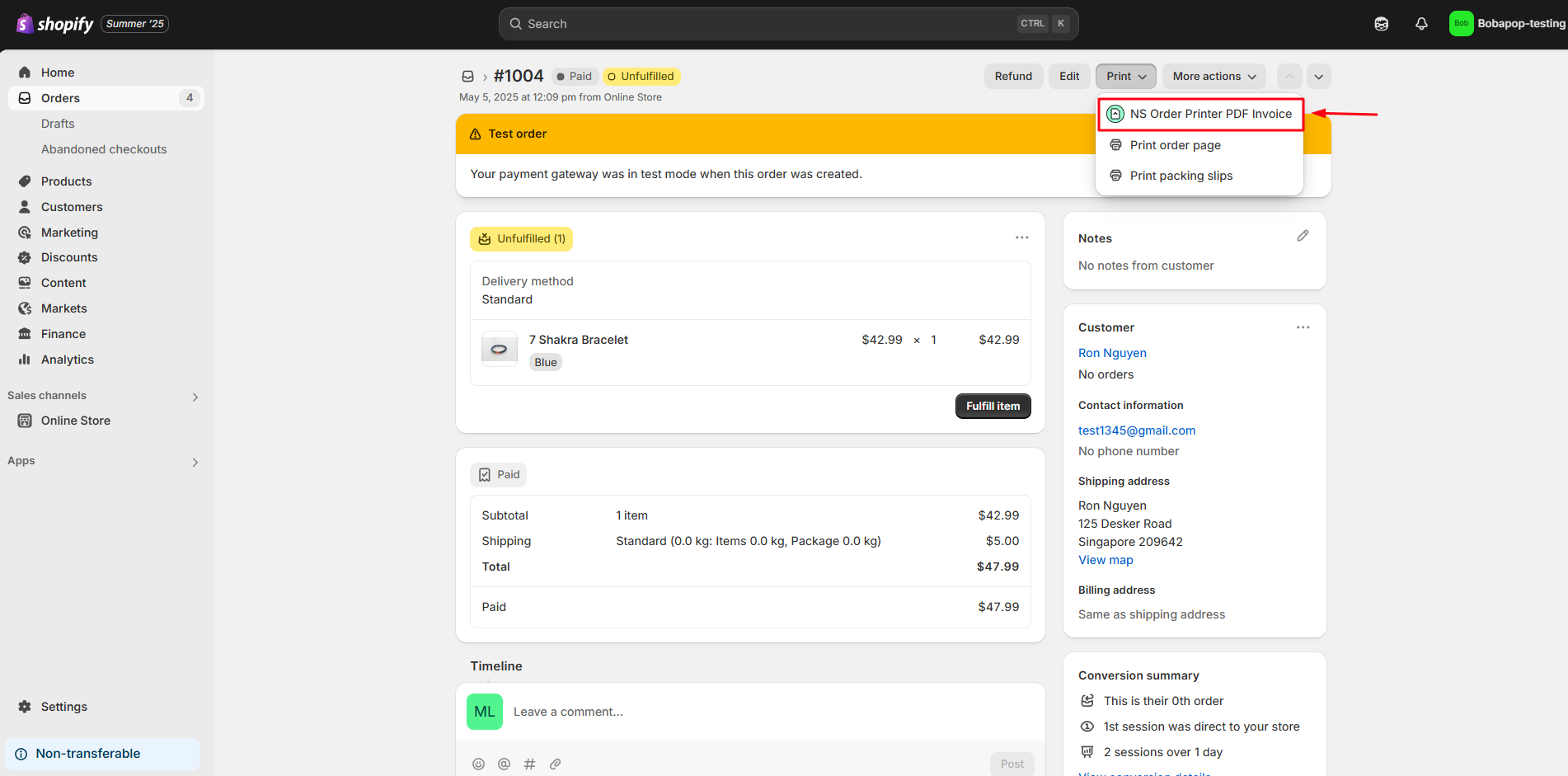
Task: Expand the Sales channels section
Action: pyautogui.click(x=195, y=397)
